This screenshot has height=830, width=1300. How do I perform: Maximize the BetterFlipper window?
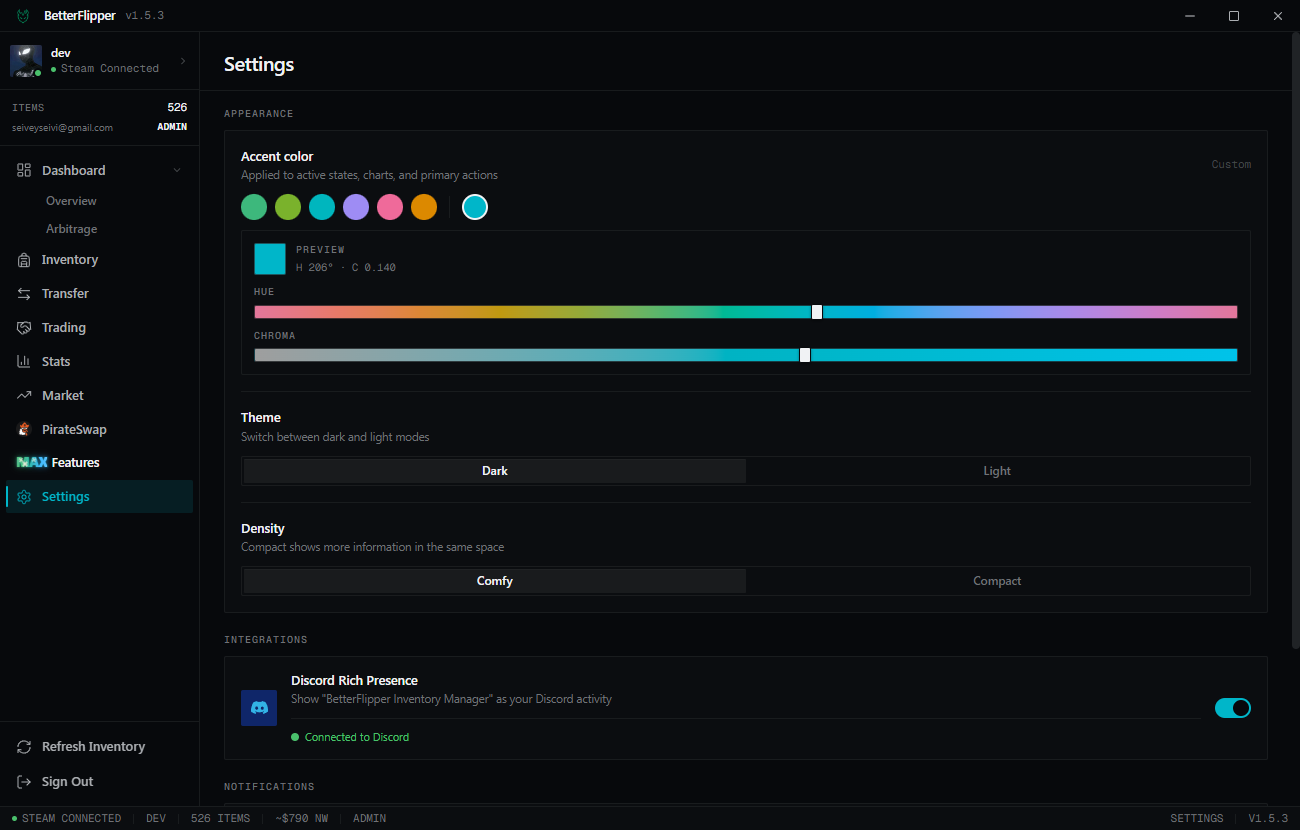tap(1234, 16)
